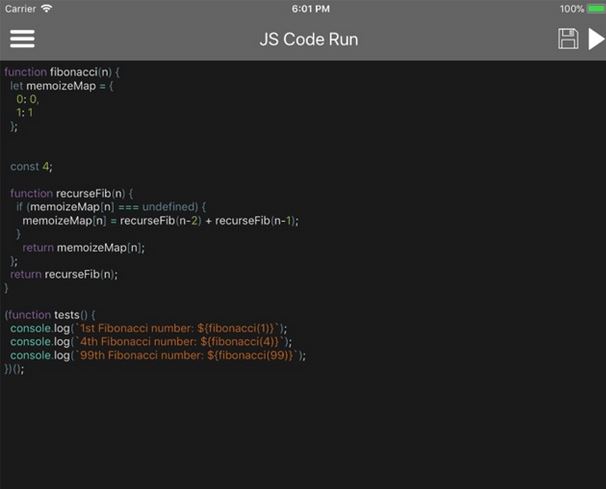Click the '4th Fibonacci number' console.log line
Screen dimensions: 606x489
pos(151,342)
